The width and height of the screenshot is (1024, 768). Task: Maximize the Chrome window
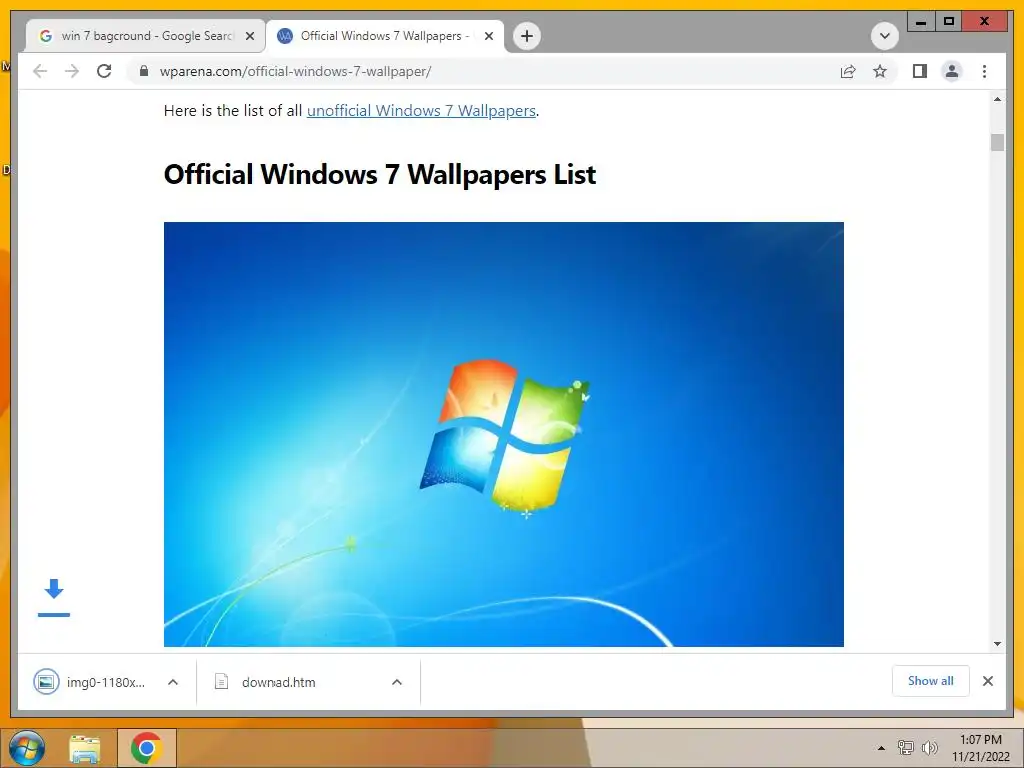pyautogui.click(x=949, y=22)
